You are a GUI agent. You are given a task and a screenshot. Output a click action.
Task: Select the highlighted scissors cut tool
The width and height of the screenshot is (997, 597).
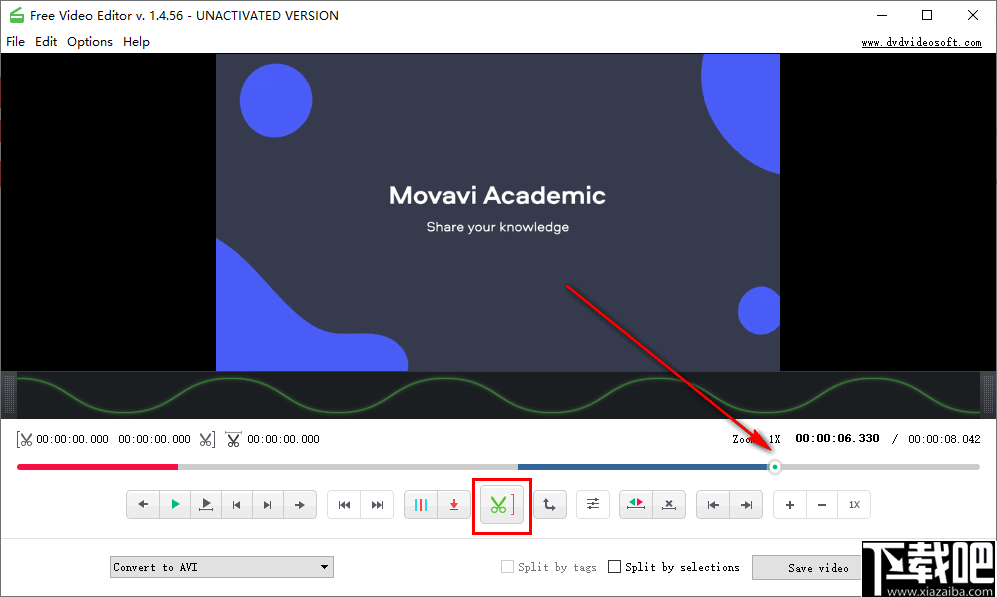pos(502,504)
